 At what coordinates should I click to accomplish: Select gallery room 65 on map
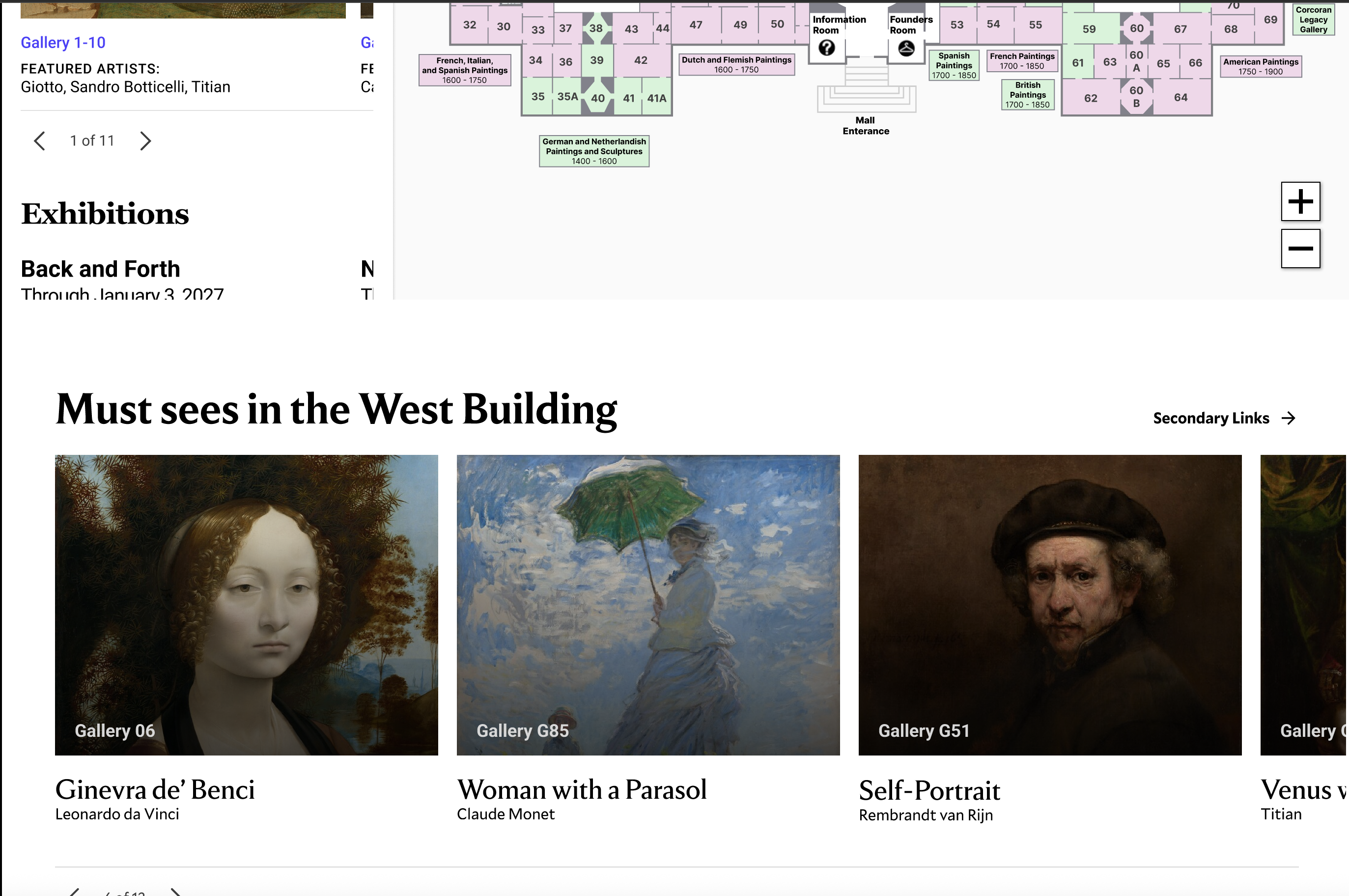1163,63
